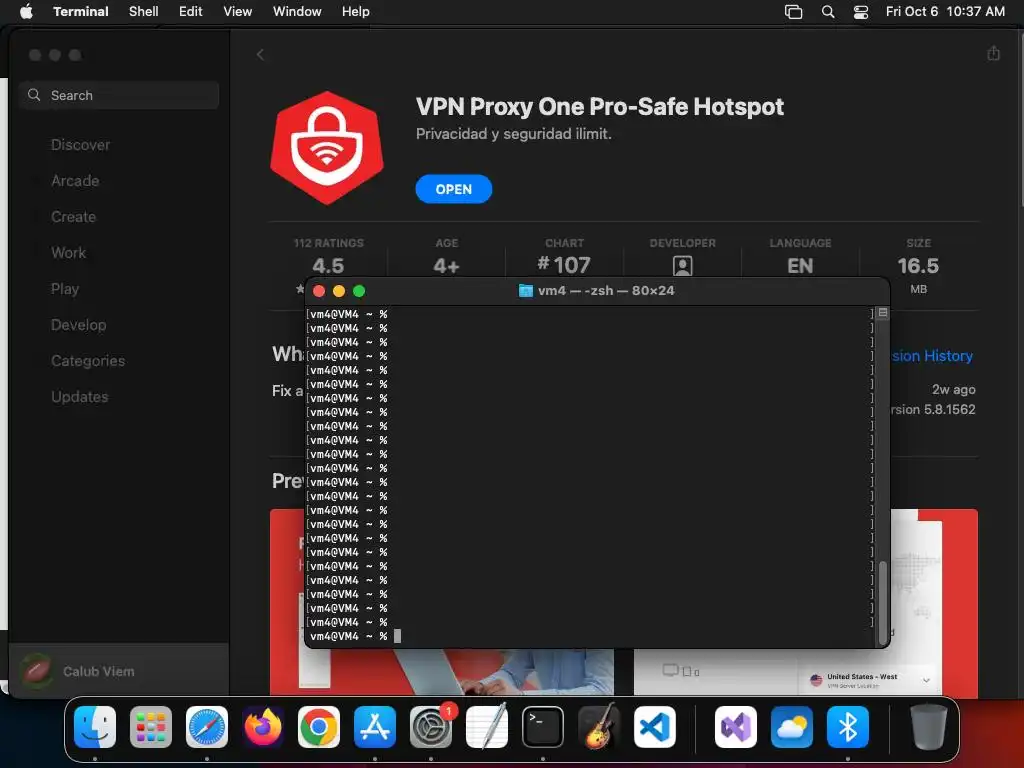The height and width of the screenshot is (768, 1024).
Task: Select Updates in App Store sidebar
Action: point(80,396)
